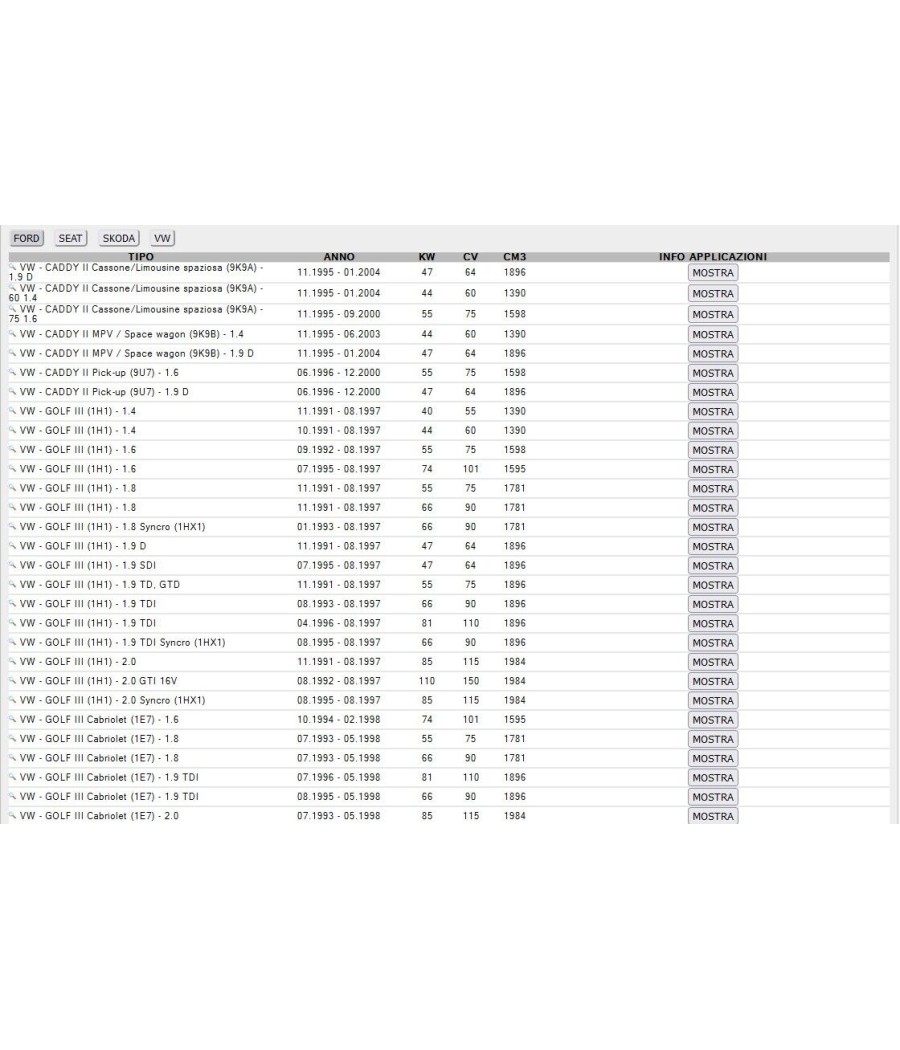Click the CM3 column header
Viewport: 900px width, 1050px height.
[x=514, y=256]
